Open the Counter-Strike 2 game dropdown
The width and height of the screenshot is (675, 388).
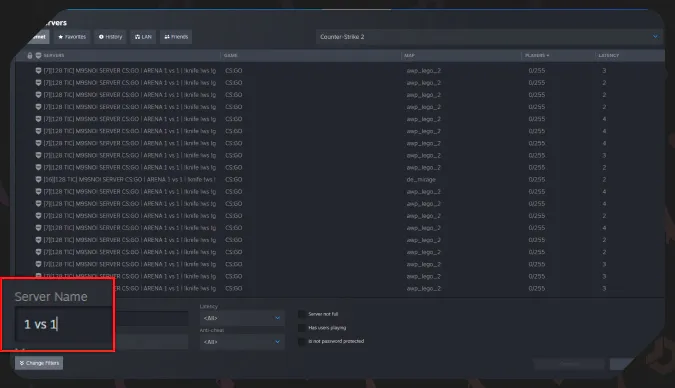click(489, 37)
